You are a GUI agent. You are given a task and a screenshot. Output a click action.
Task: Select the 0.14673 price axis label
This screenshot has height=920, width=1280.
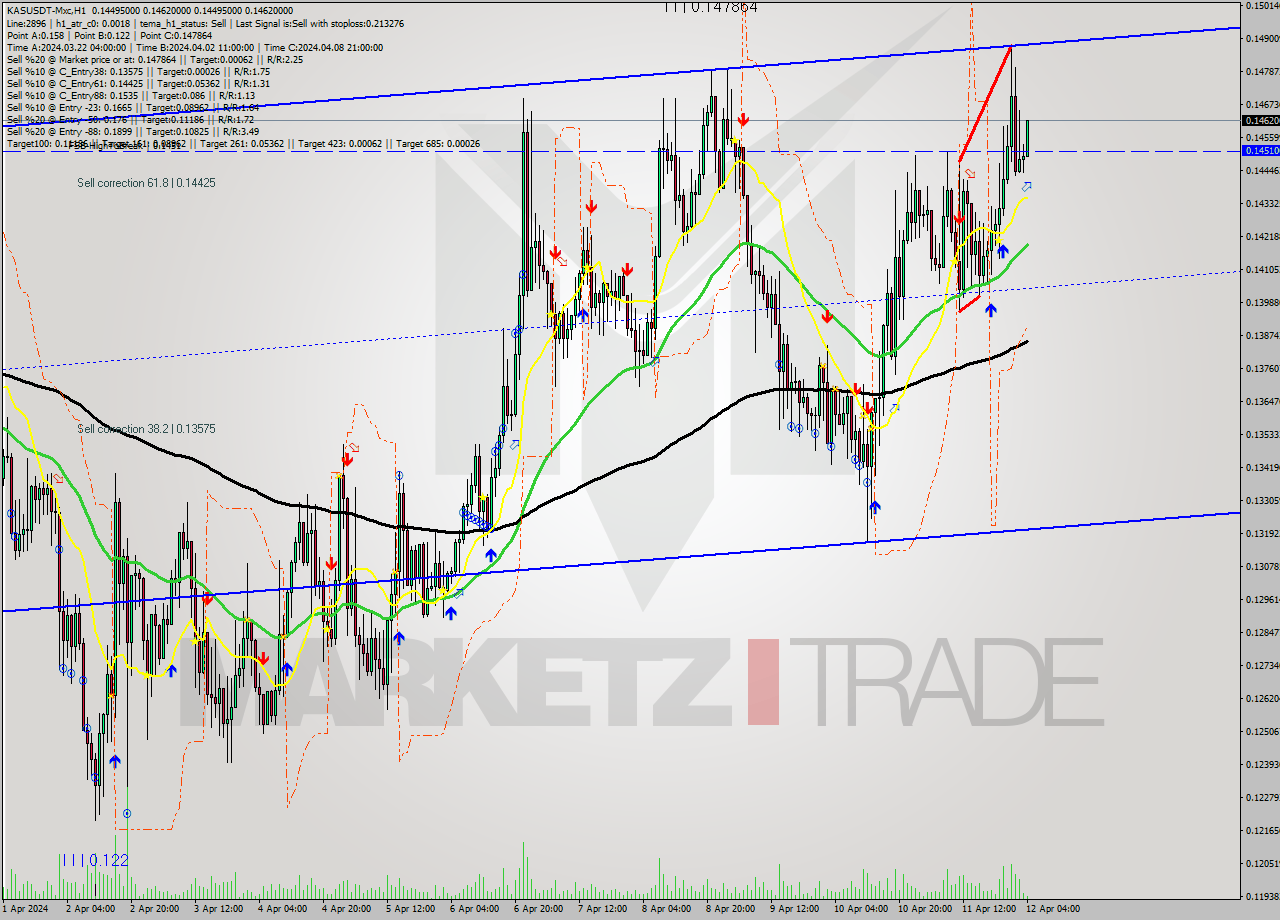(x=1263, y=105)
